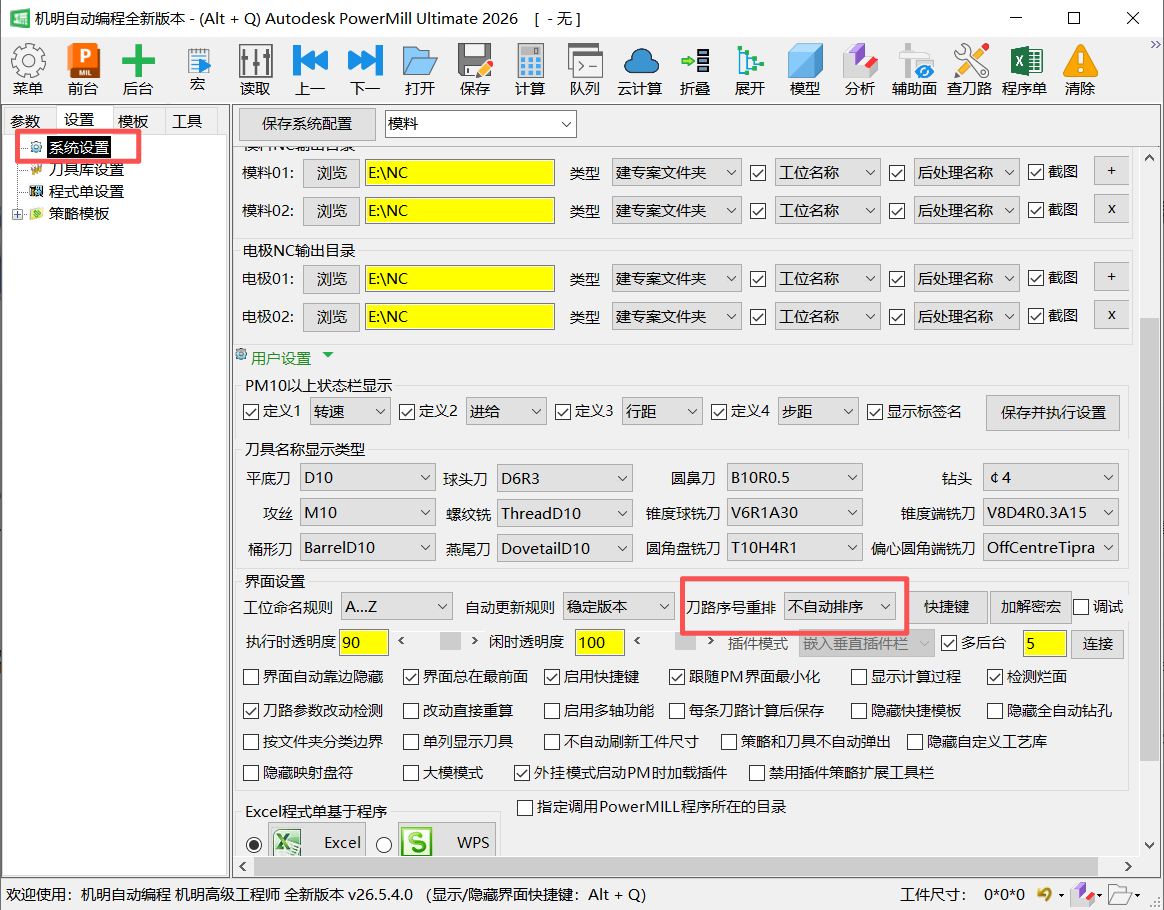Image resolution: width=1164 pixels, height=910 pixels.
Task: Open 工位命名规则 A...Z dropdown
Action: (x=396, y=606)
